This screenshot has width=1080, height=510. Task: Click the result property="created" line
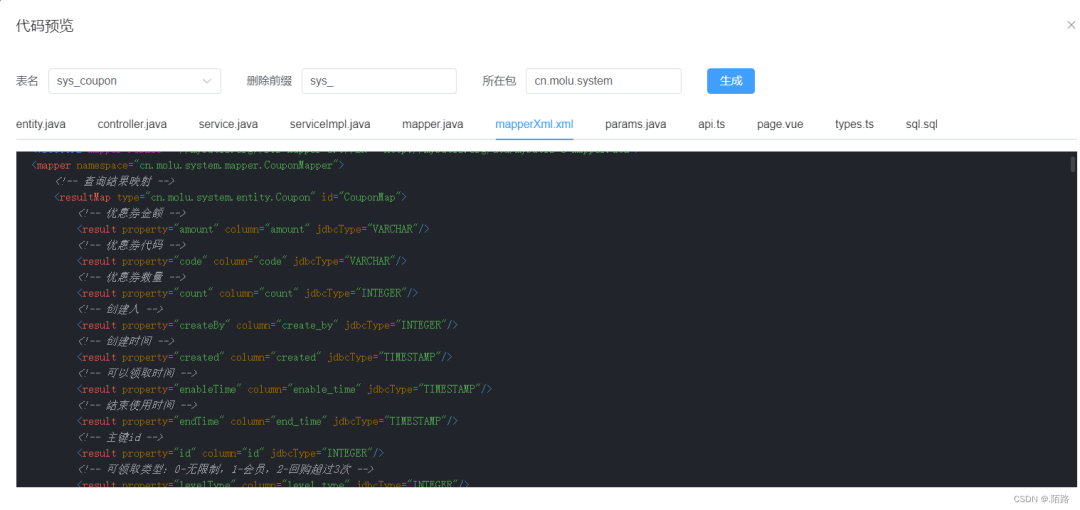(264, 357)
